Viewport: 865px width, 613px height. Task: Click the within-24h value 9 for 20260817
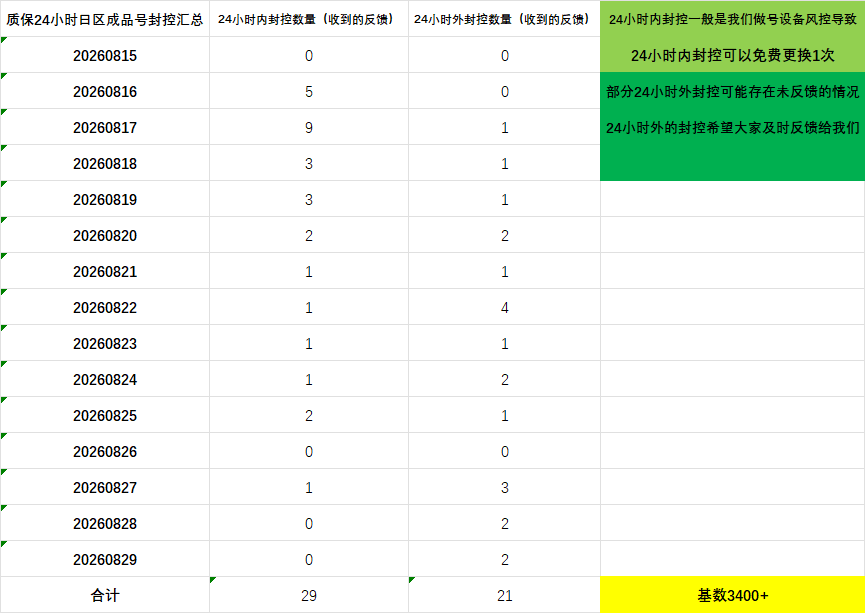tap(309, 127)
